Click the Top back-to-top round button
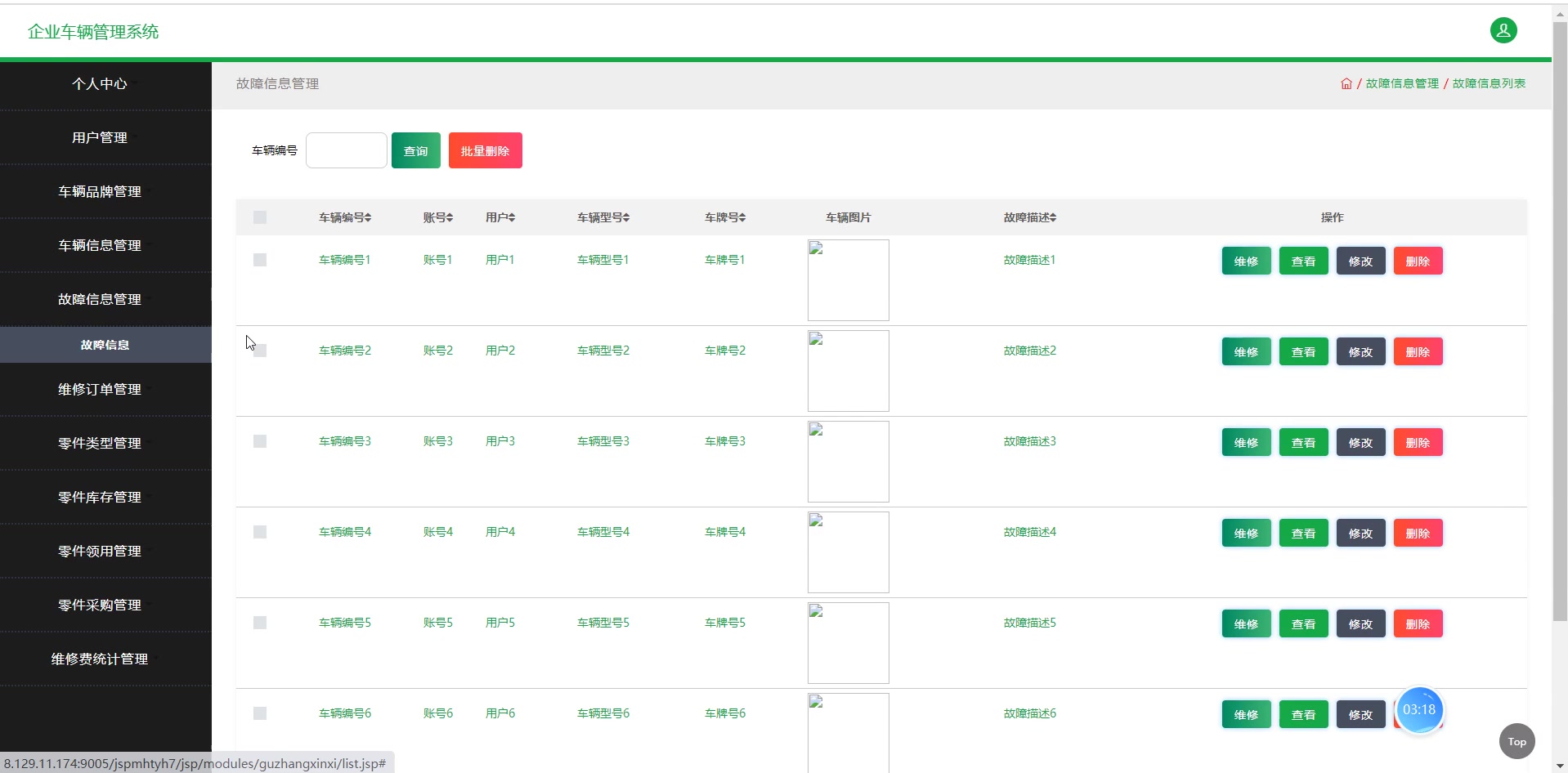The width and height of the screenshot is (1568, 773). click(x=1516, y=742)
